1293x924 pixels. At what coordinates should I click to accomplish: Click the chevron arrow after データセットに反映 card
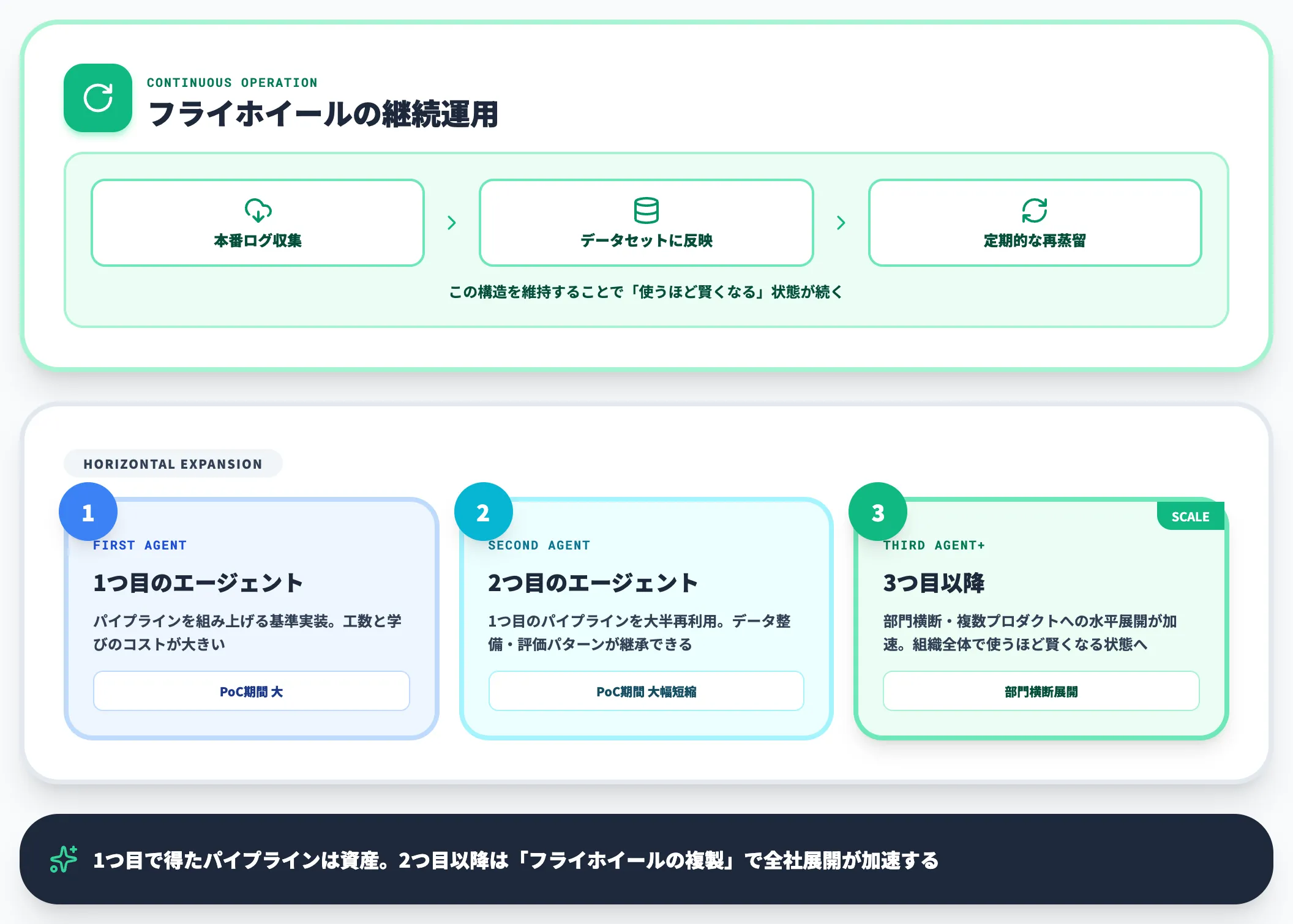(x=841, y=223)
